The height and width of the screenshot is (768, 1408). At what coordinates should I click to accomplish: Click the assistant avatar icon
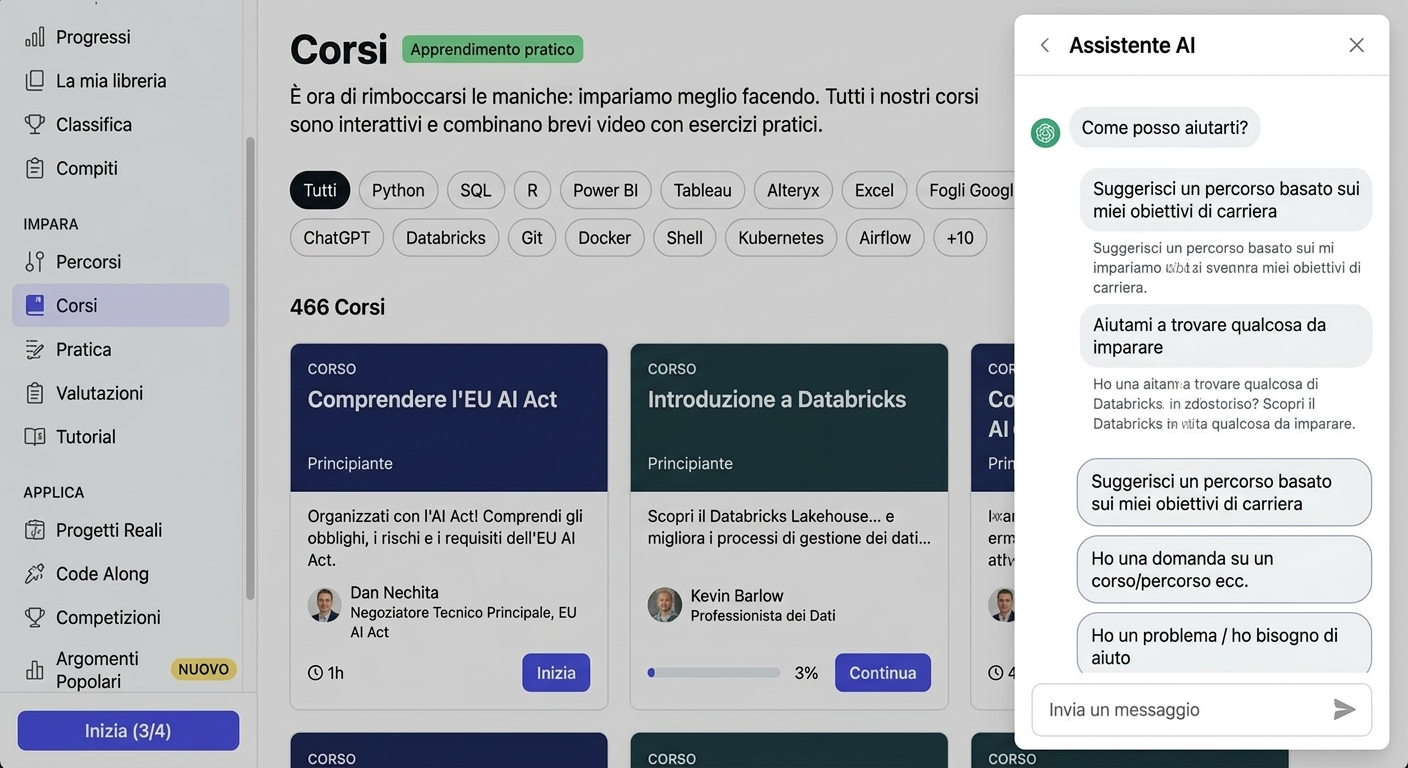[x=1046, y=132]
